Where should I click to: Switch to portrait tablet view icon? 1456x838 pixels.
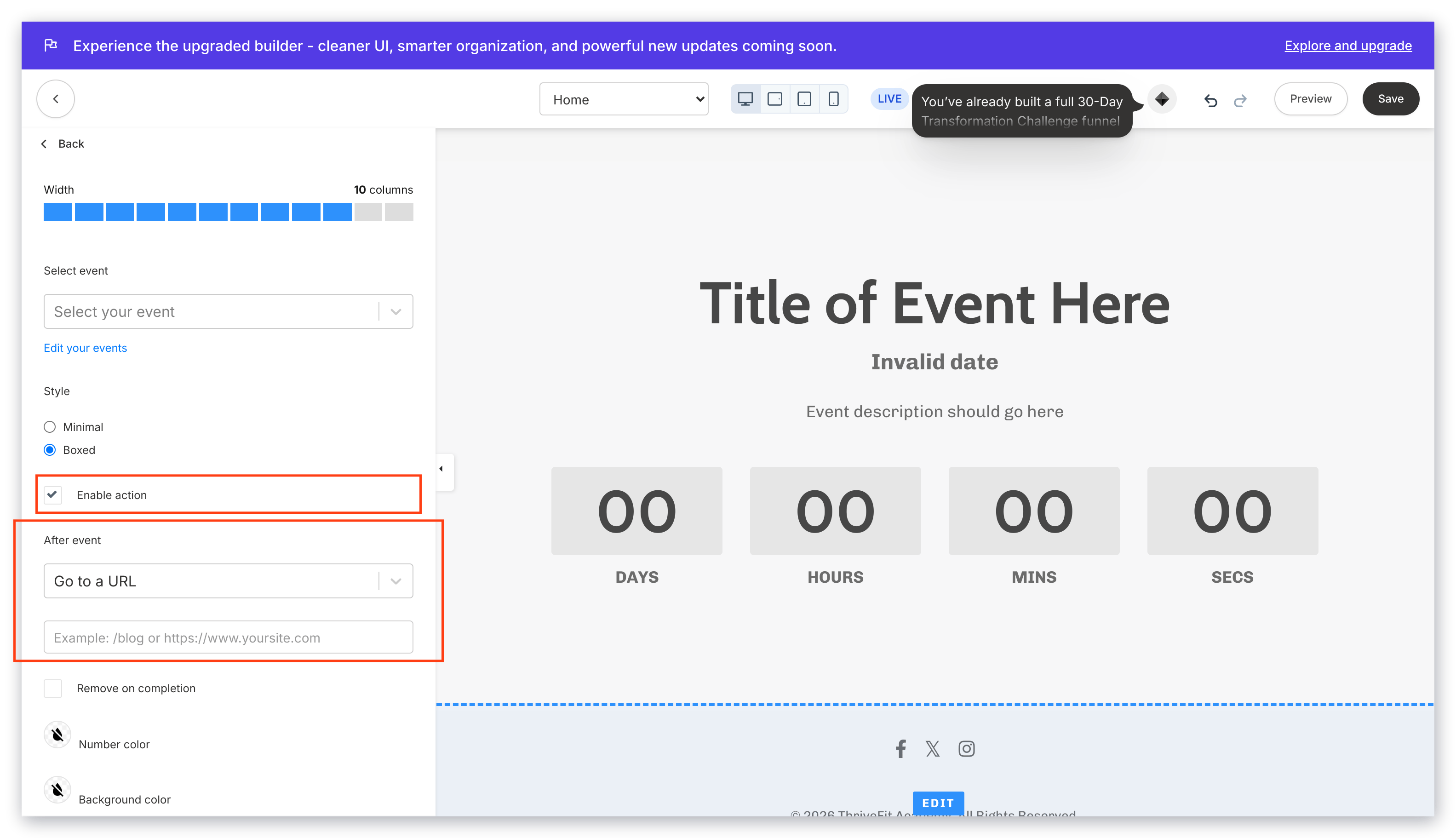[x=804, y=99]
